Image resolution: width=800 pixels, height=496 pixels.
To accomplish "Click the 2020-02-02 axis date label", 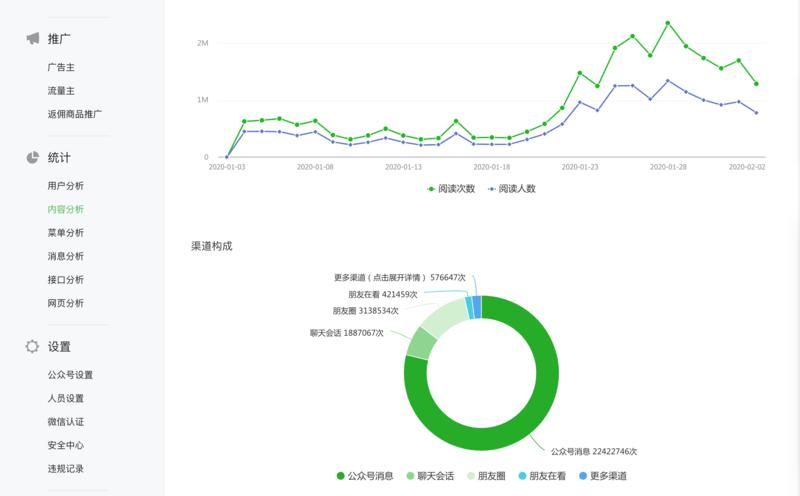I will tap(747, 167).
